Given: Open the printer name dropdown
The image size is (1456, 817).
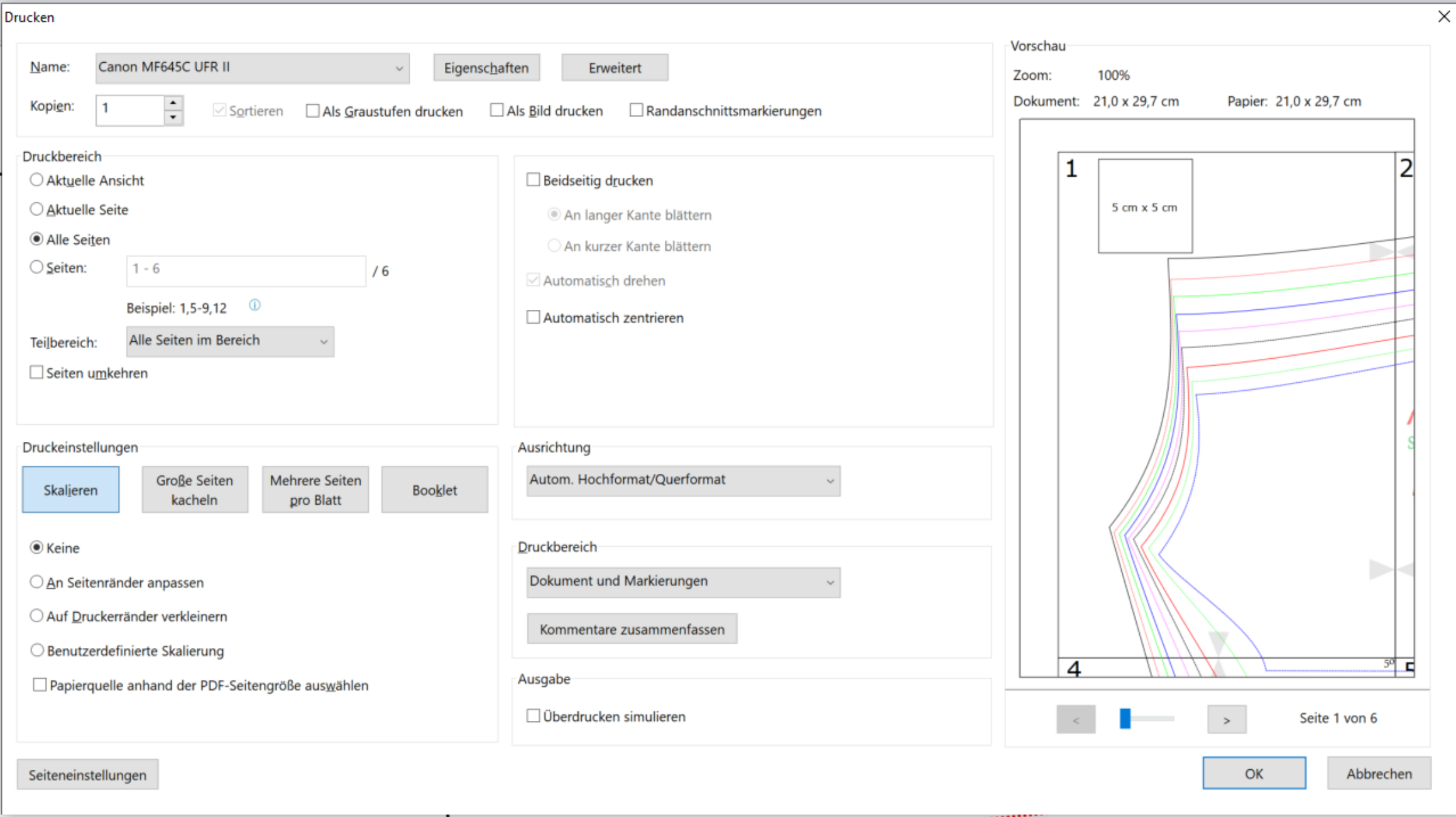Looking at the screenshot, I should [x=252, y=68].
